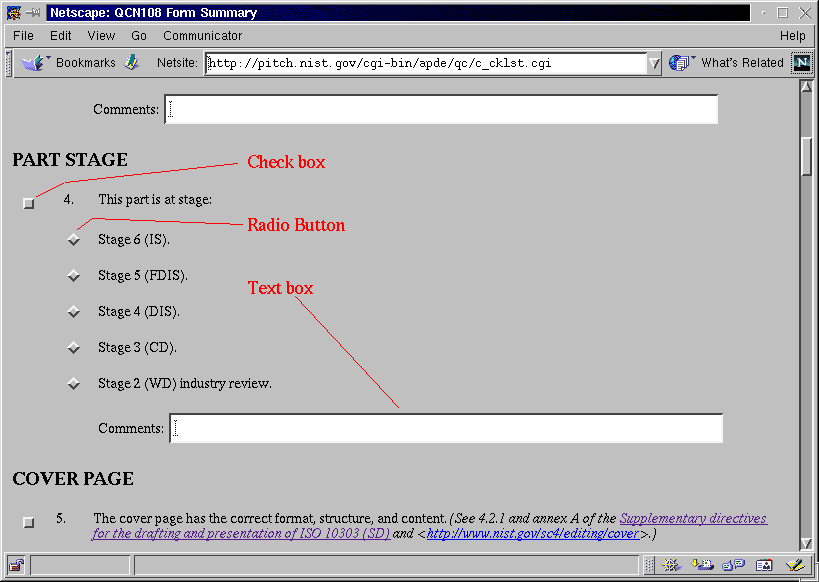This screenshot has width=819, height=582.
Task: Click the Bookmarks icon in location toolbar
Action: 36,63
